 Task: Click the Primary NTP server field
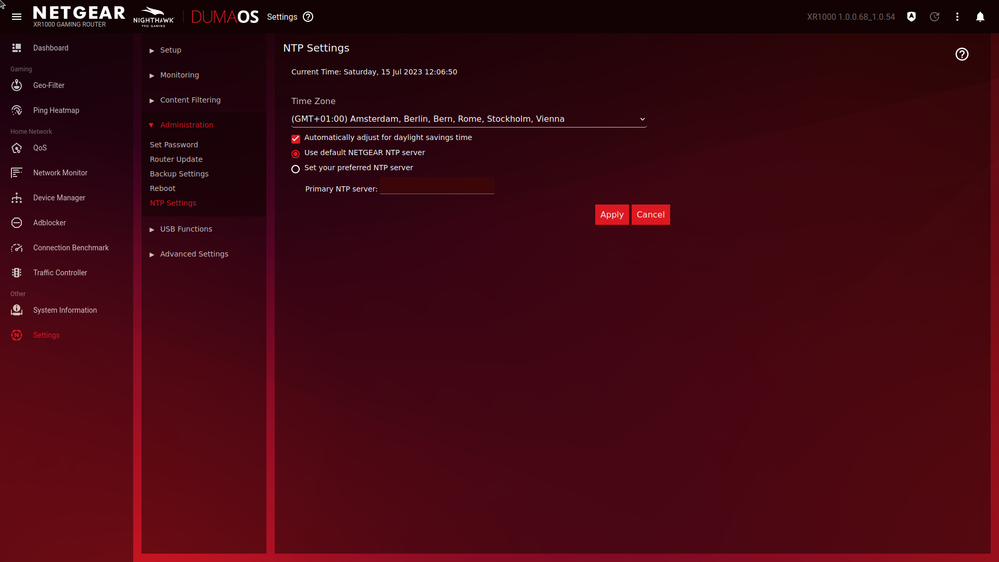point(437,188)
